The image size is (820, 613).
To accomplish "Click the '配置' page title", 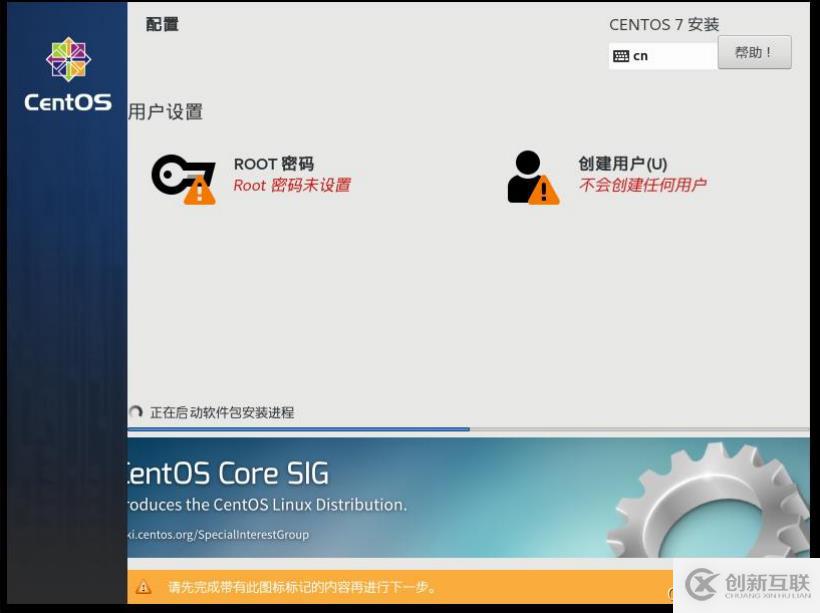I will [162, 24].
